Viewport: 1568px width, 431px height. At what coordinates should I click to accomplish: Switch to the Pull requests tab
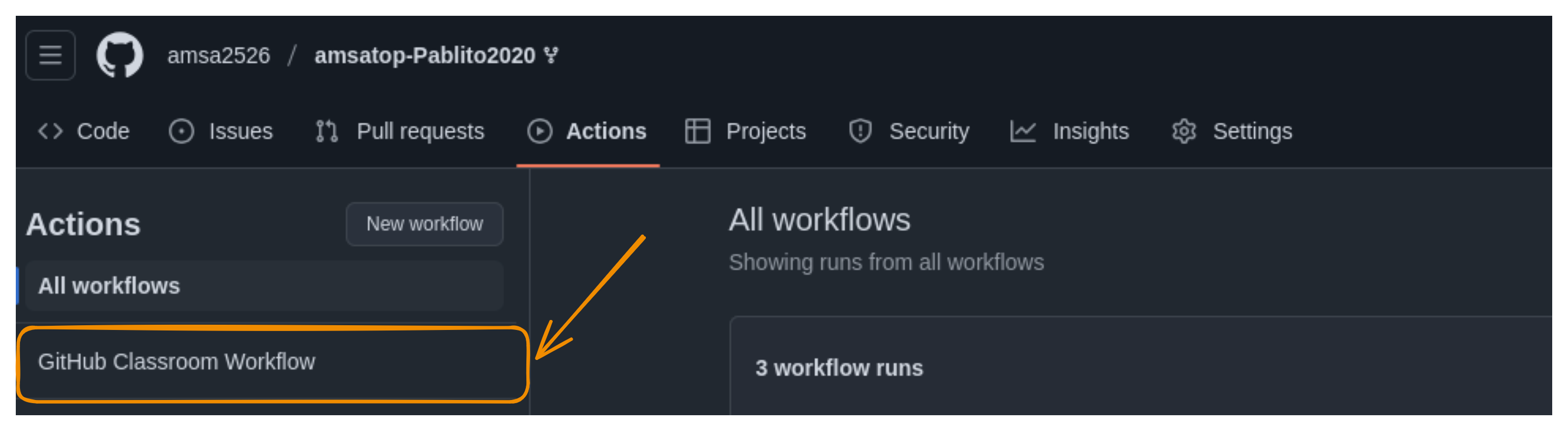tap(420, 132)
